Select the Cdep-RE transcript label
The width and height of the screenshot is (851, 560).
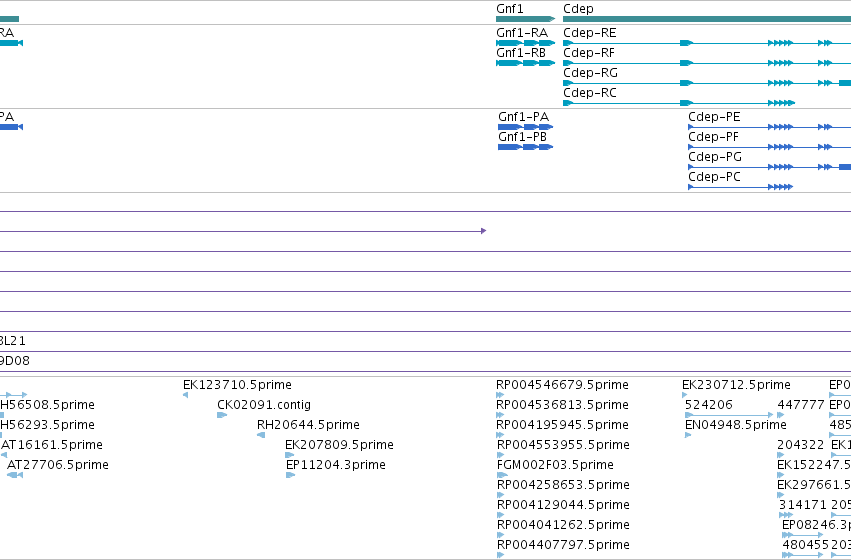click(x=590, y=33)
